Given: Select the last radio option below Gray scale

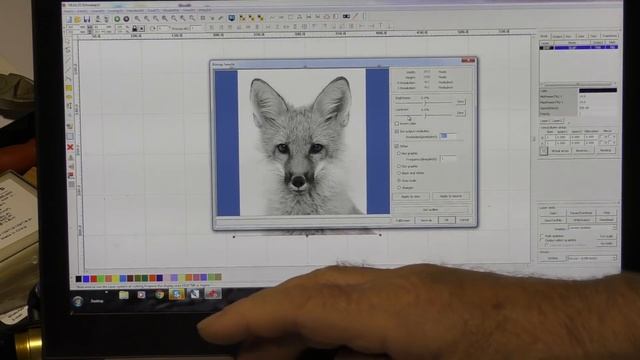Looking at the screenshot, I should click(x=399, y=187).
